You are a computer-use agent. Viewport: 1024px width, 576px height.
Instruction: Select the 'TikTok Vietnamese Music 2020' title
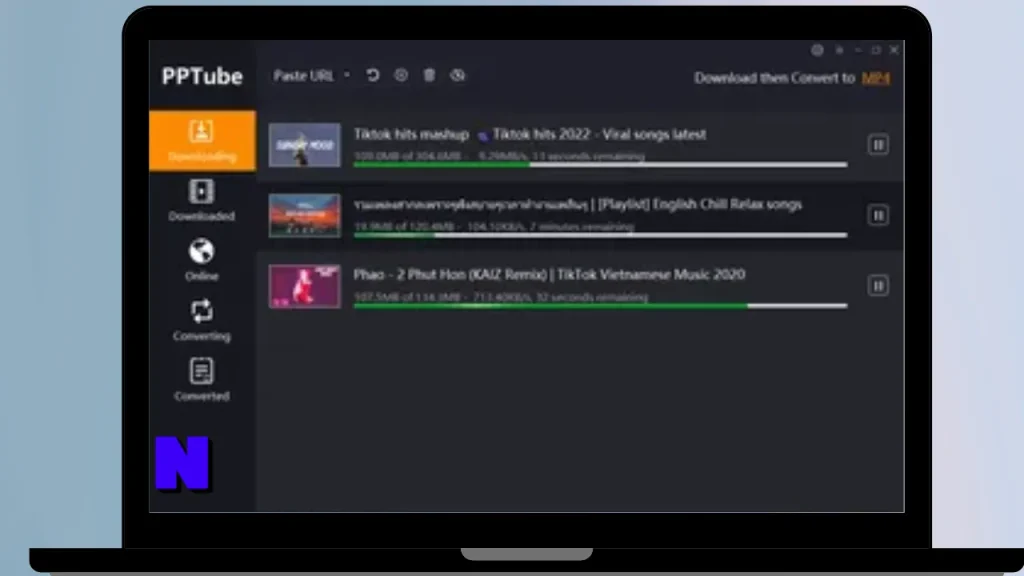[x=651, y=274]
